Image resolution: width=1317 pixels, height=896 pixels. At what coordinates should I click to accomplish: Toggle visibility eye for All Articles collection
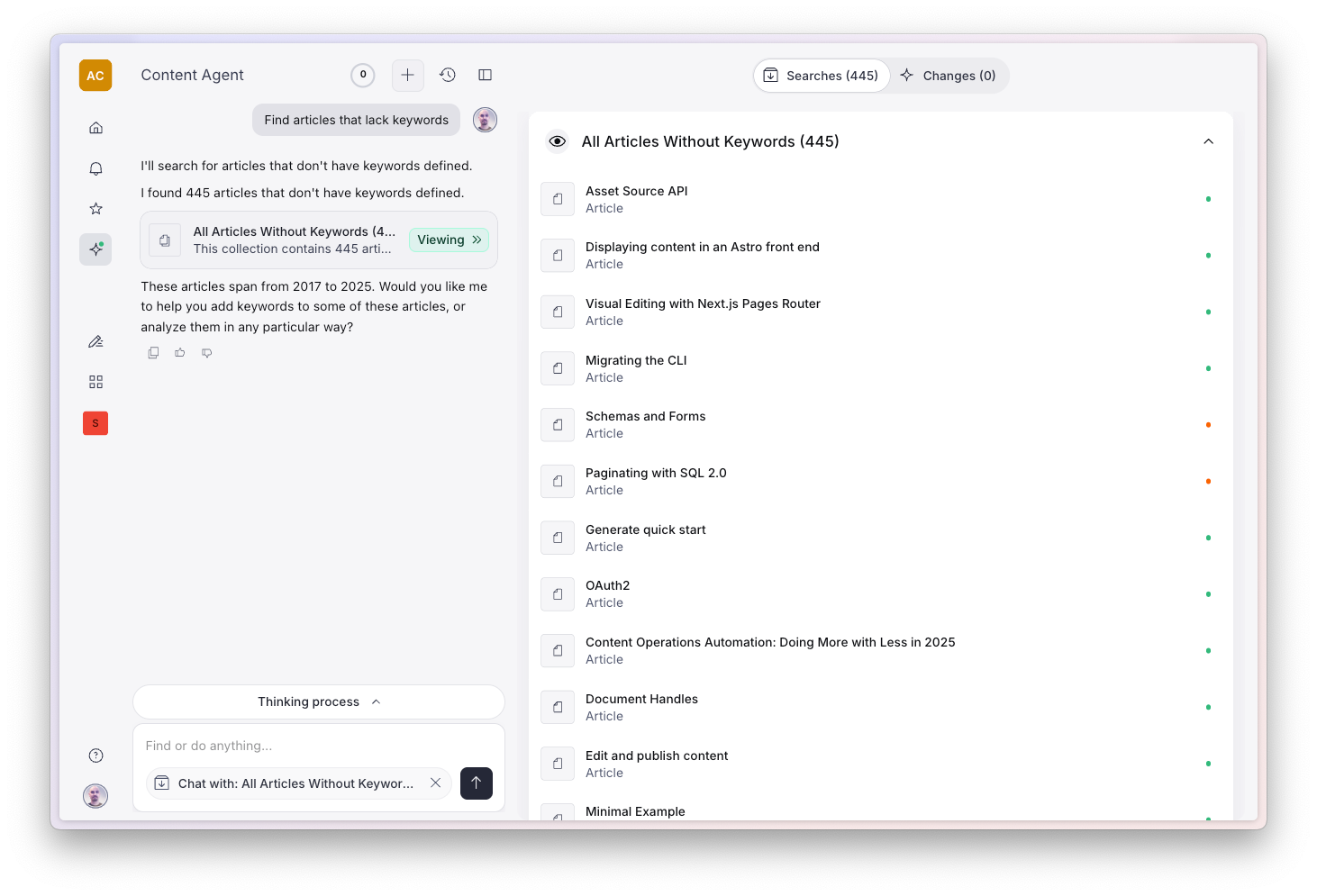click(558, 141)
